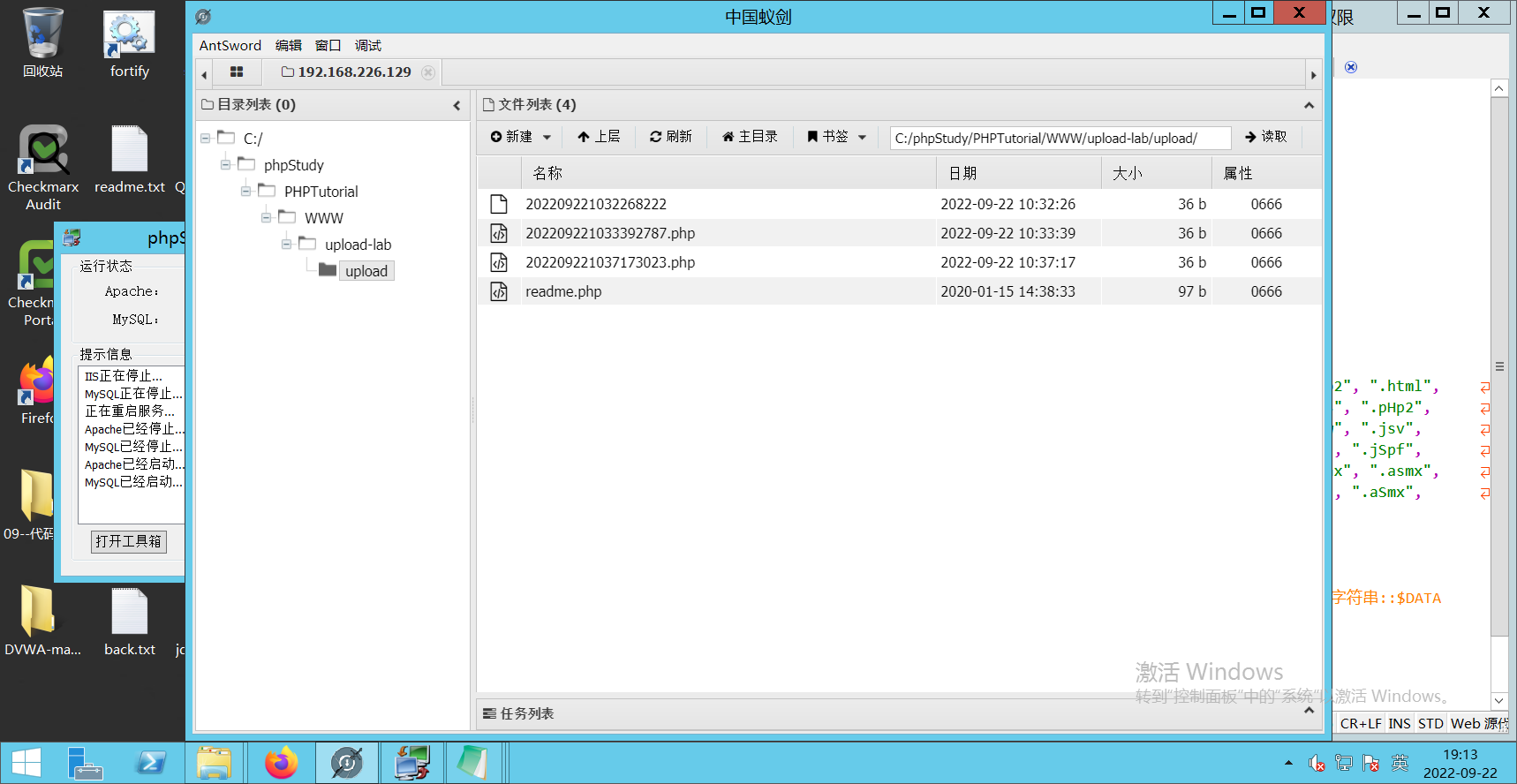The image size is (1517, 784).
Task: Open the 编辑 menu
Action: 288,46
